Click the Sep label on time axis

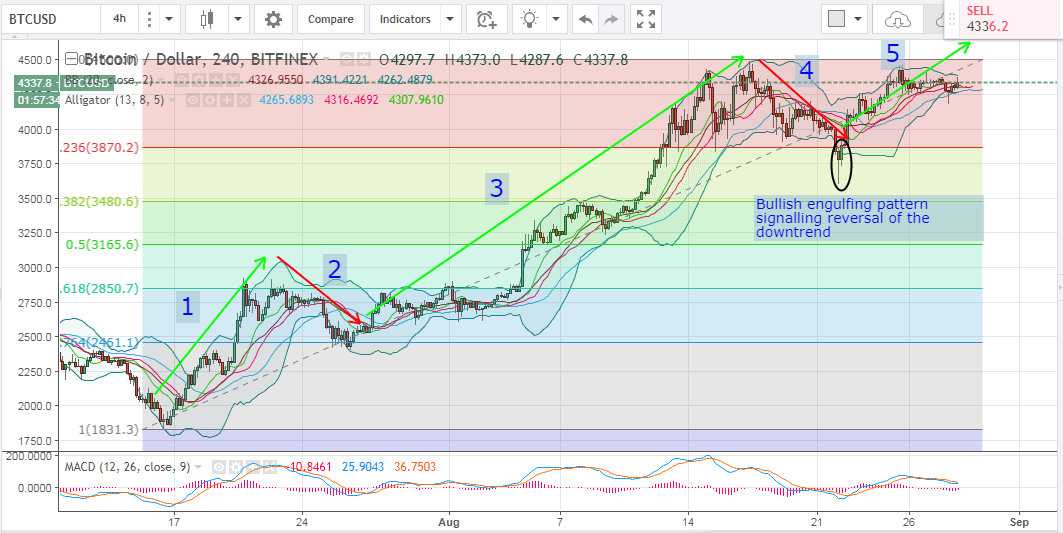[x=1019, y=522]
